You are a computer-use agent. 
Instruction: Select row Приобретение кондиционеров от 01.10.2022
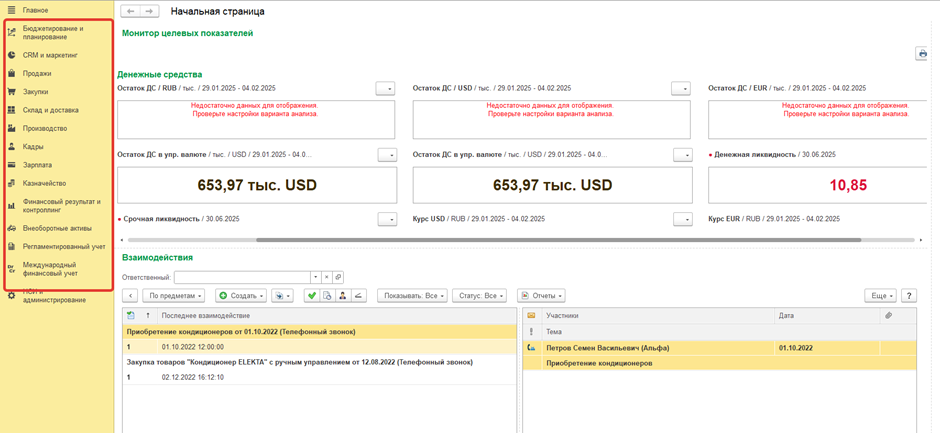[x=319, y=331]
